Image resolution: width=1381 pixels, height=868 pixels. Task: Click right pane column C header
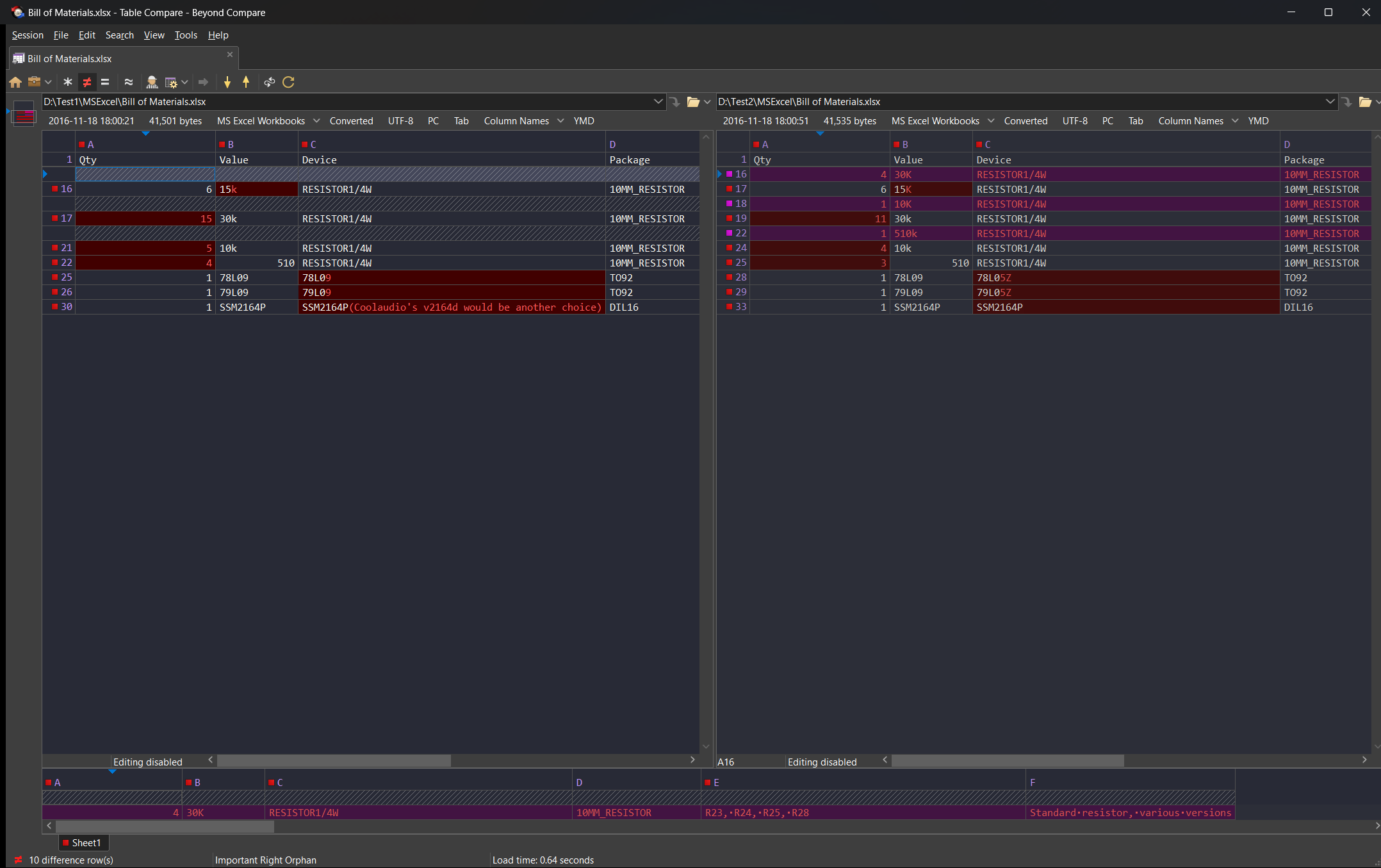click(x=1126, y=144)
